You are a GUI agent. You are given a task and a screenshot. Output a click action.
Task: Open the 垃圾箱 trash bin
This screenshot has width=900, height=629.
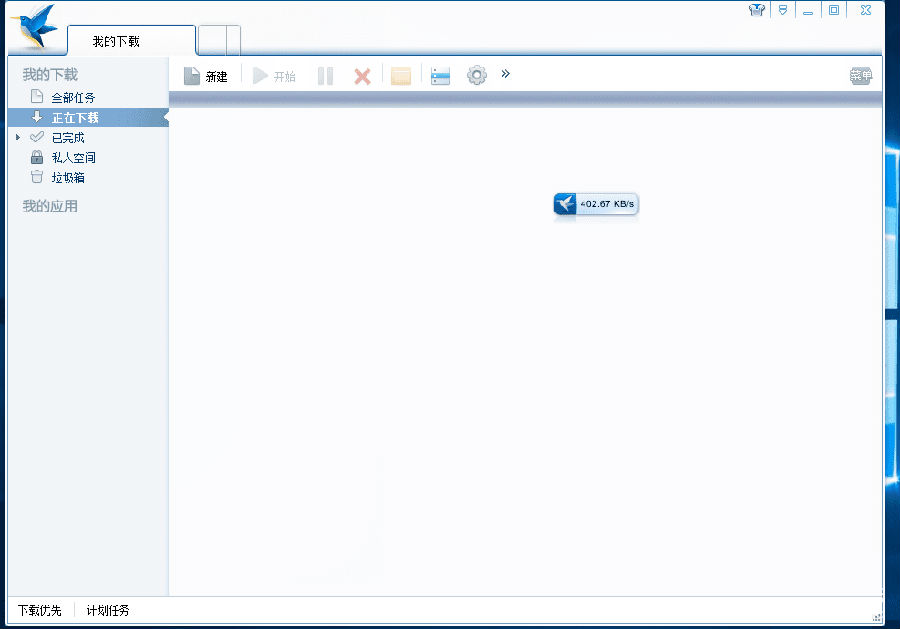[x=68, y=177]
